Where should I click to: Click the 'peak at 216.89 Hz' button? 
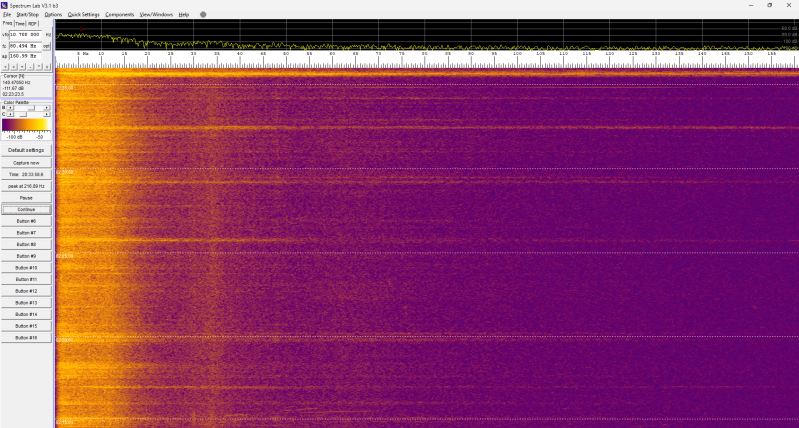click(x=26, y=186)
